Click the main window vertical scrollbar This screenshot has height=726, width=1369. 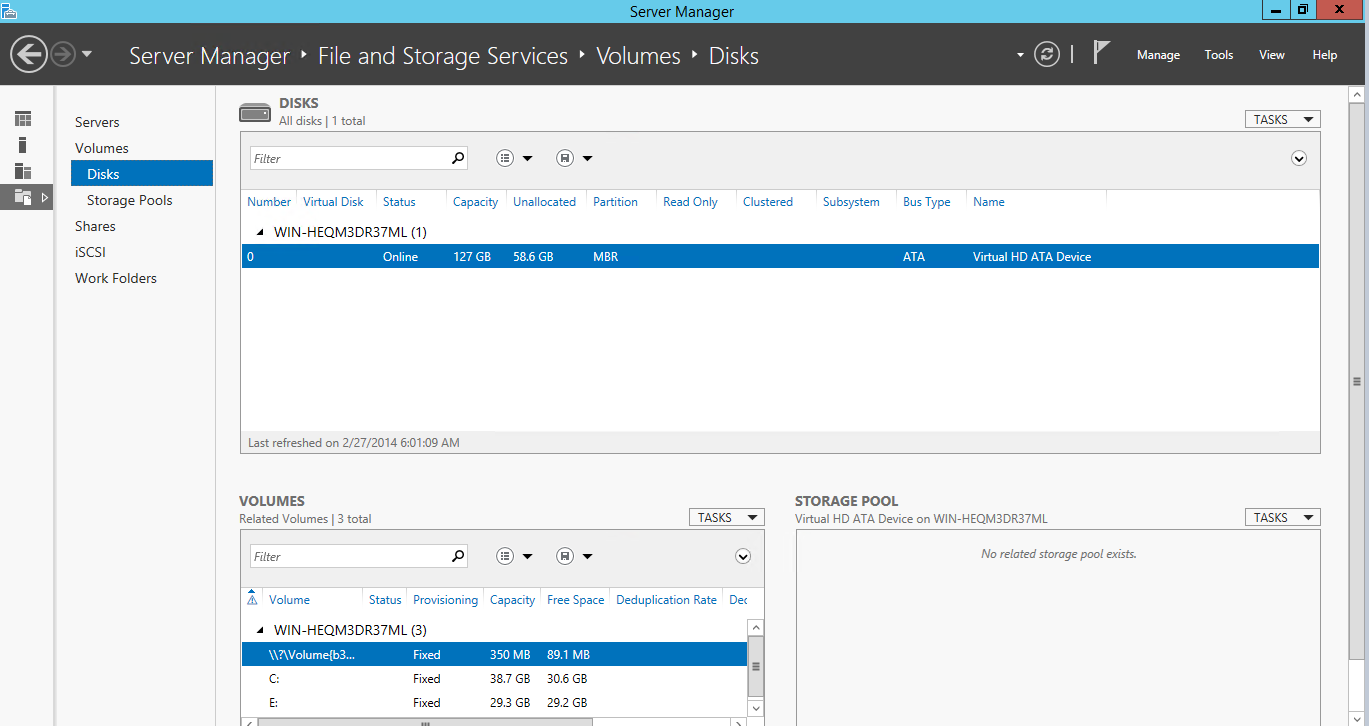(1357, 381)
